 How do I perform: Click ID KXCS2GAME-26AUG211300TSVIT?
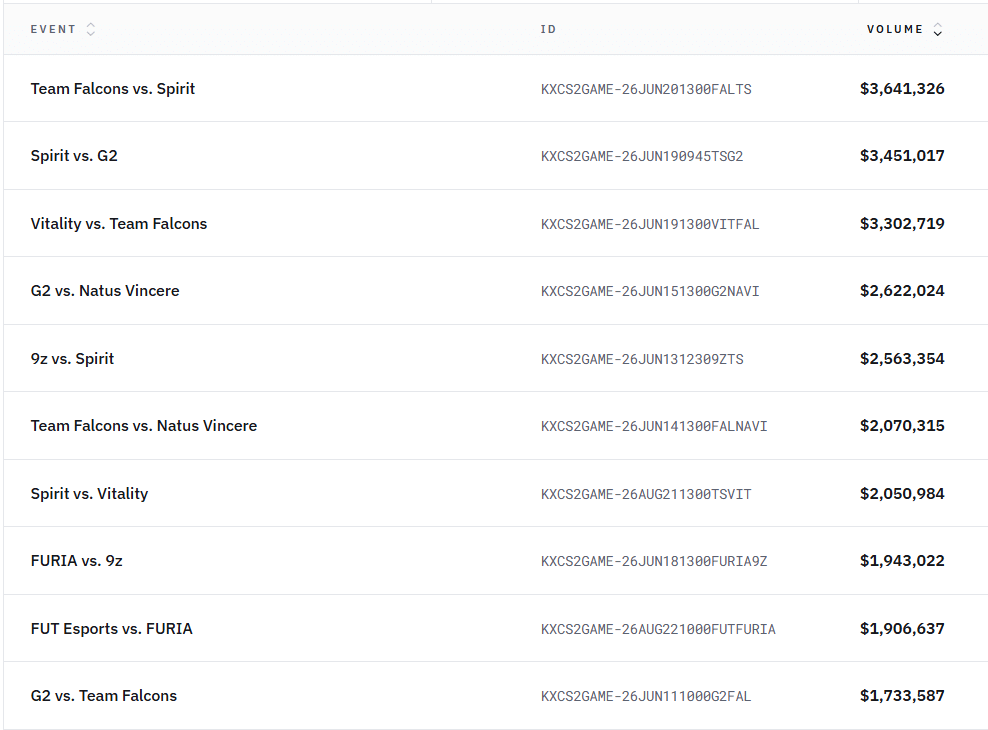pos(646,494)
